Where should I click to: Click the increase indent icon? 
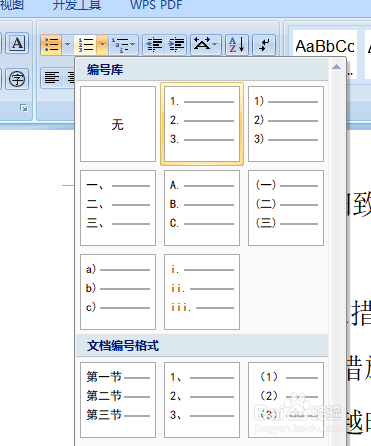click(x=176, y=44)
